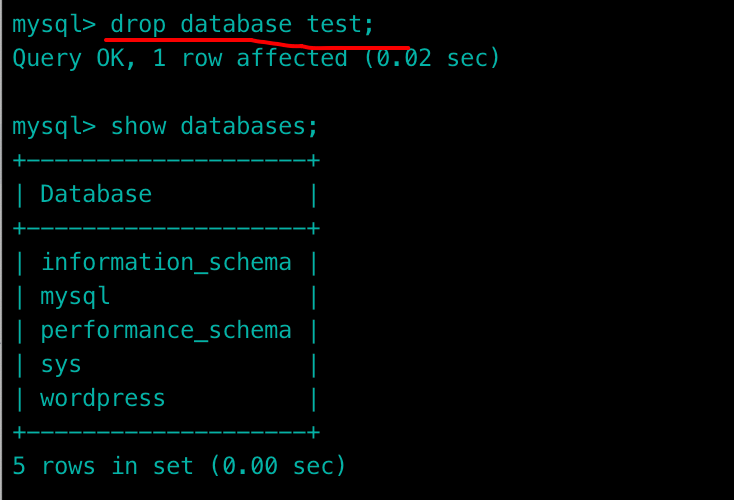Click the top border of the result table
734x500 pixels.
[x=166, y=160]
